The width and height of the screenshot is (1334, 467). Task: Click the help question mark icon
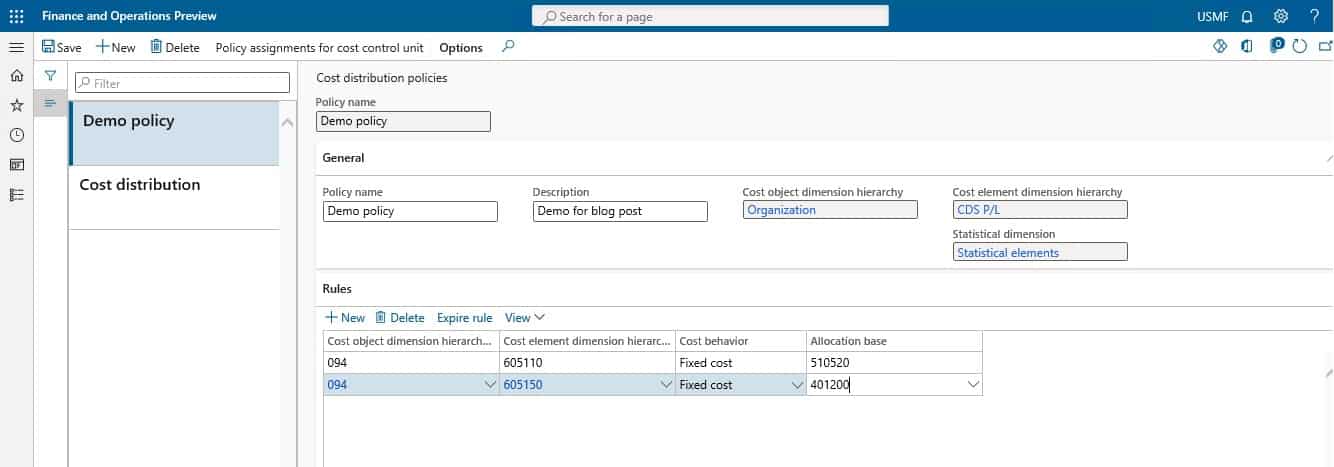click(1314, 16)
